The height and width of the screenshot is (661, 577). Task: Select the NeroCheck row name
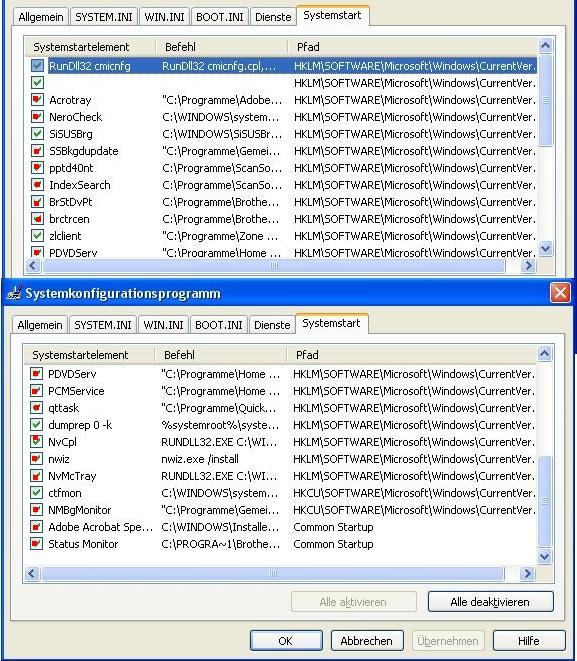[75, 117]
